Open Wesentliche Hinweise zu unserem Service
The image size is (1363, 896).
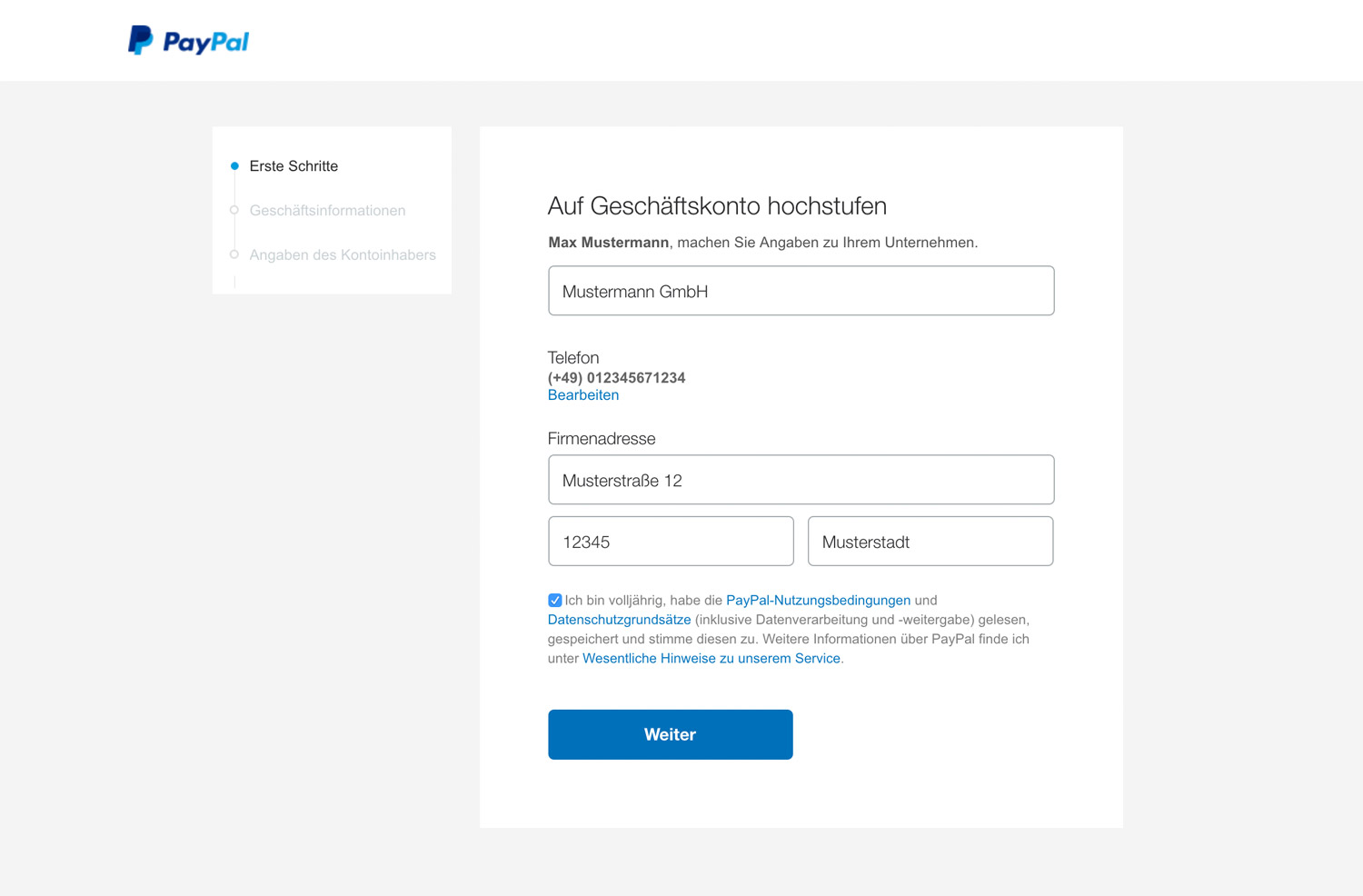click(711, 659)
